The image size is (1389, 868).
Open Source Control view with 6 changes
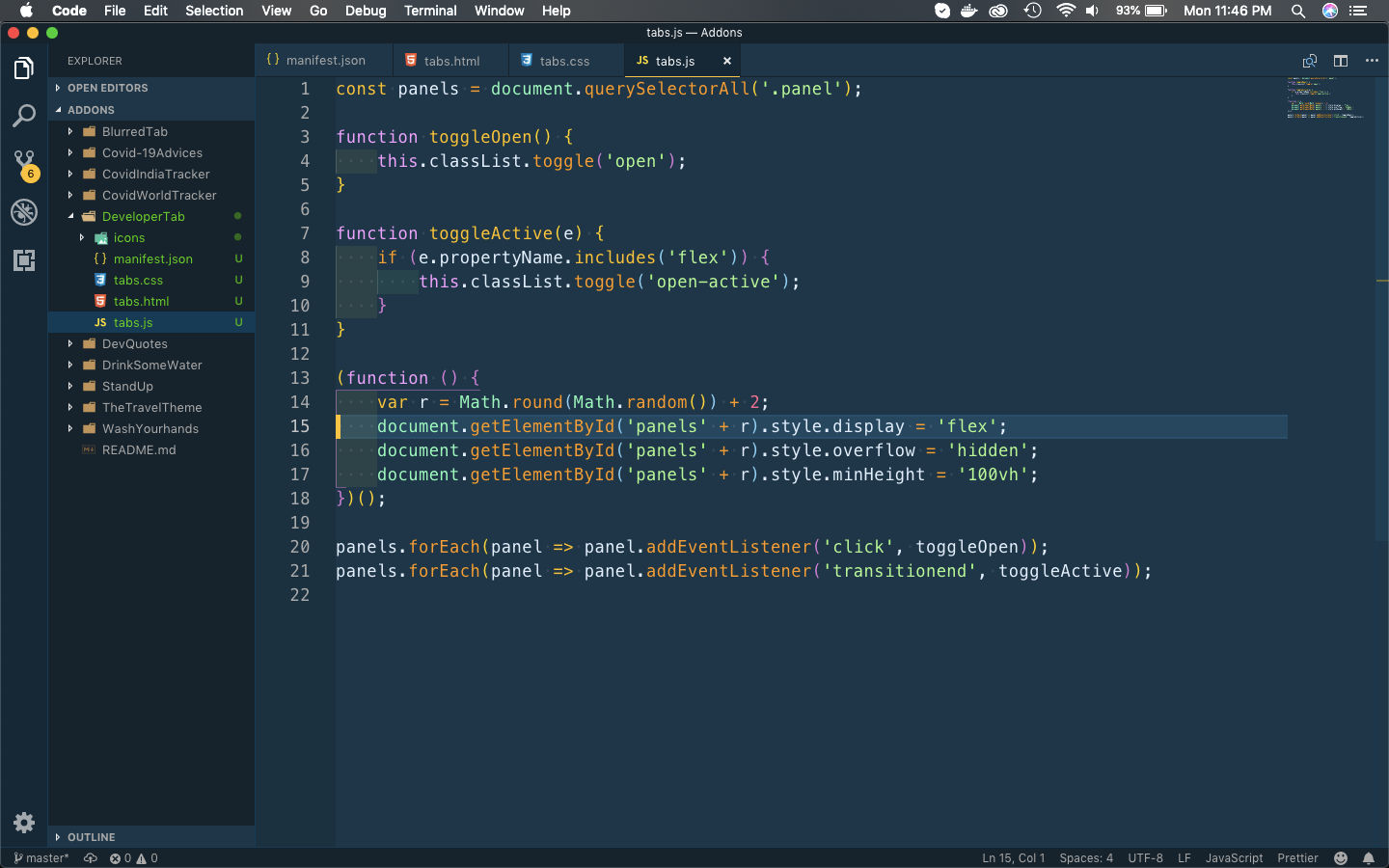(24, 164)
